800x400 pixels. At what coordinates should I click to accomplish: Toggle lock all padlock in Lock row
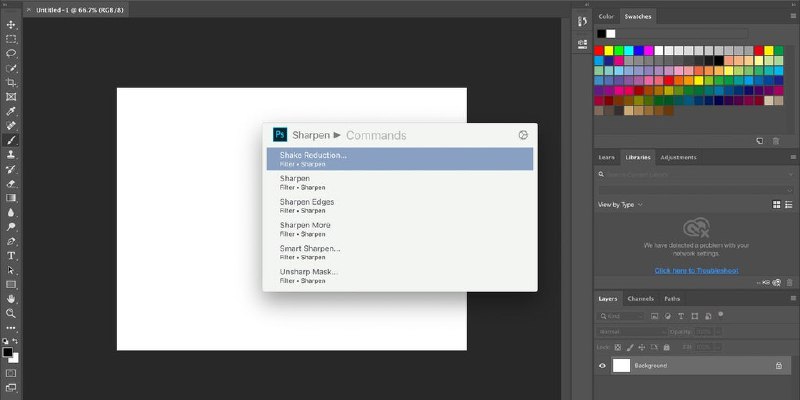[666, 347]
